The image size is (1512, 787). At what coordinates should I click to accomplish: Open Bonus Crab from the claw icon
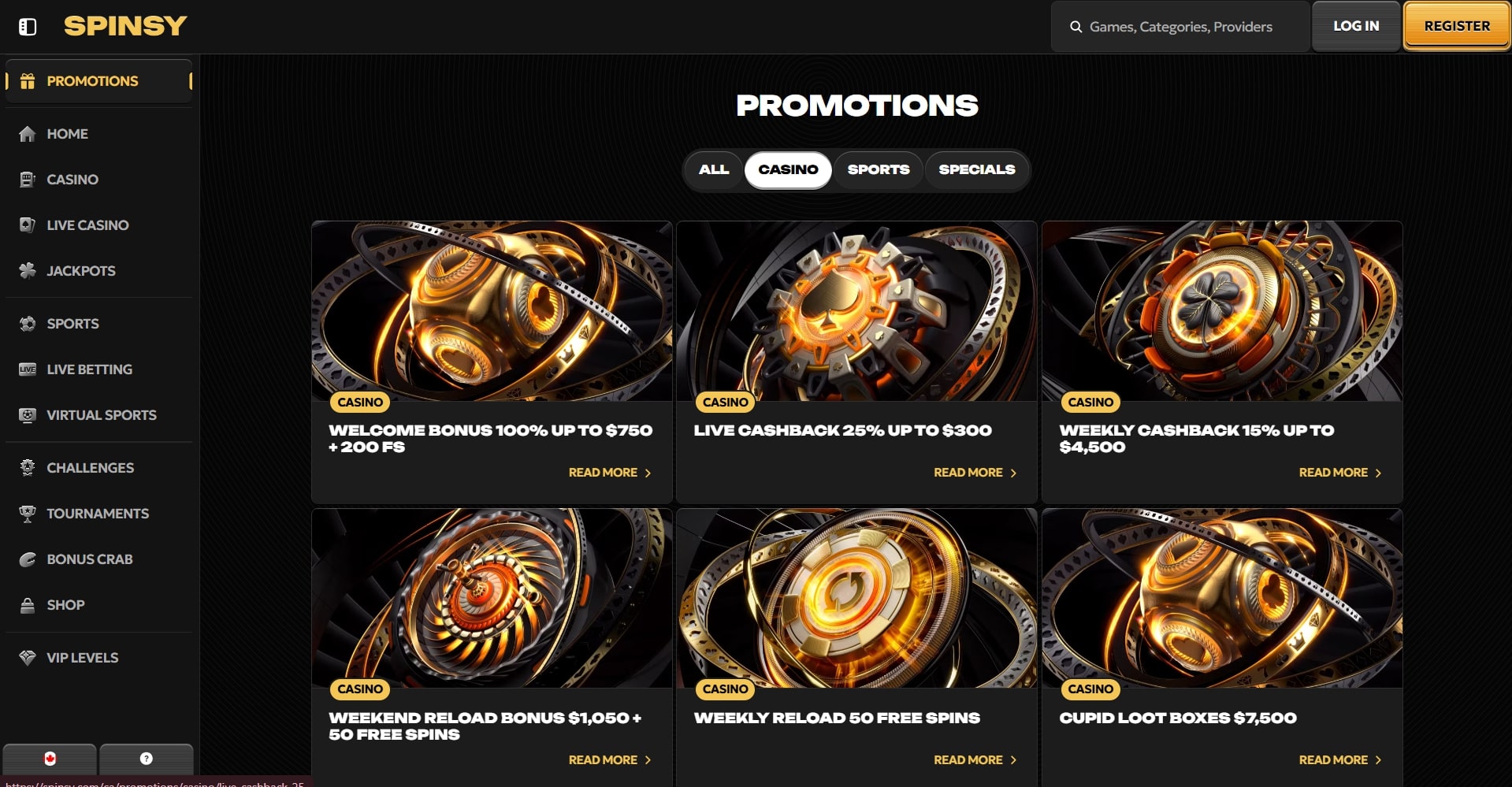(x=28, y=559)
